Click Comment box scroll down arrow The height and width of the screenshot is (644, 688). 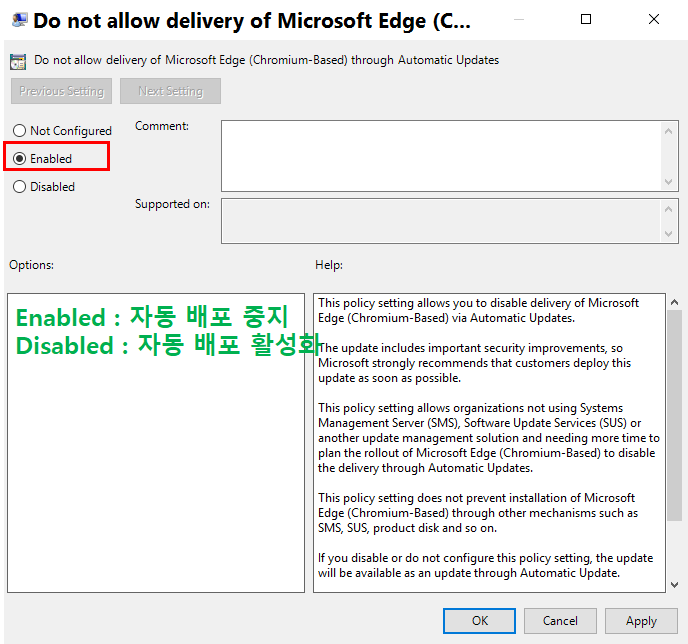click(668, 182)
